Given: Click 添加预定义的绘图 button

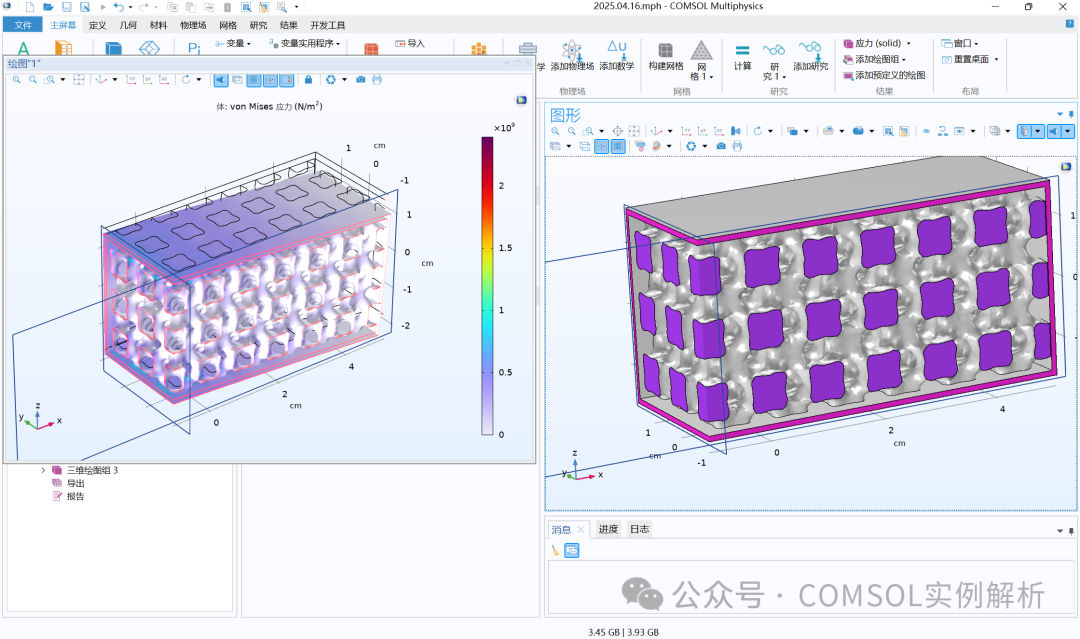Looking at the screenshot, I should (884, 75).
